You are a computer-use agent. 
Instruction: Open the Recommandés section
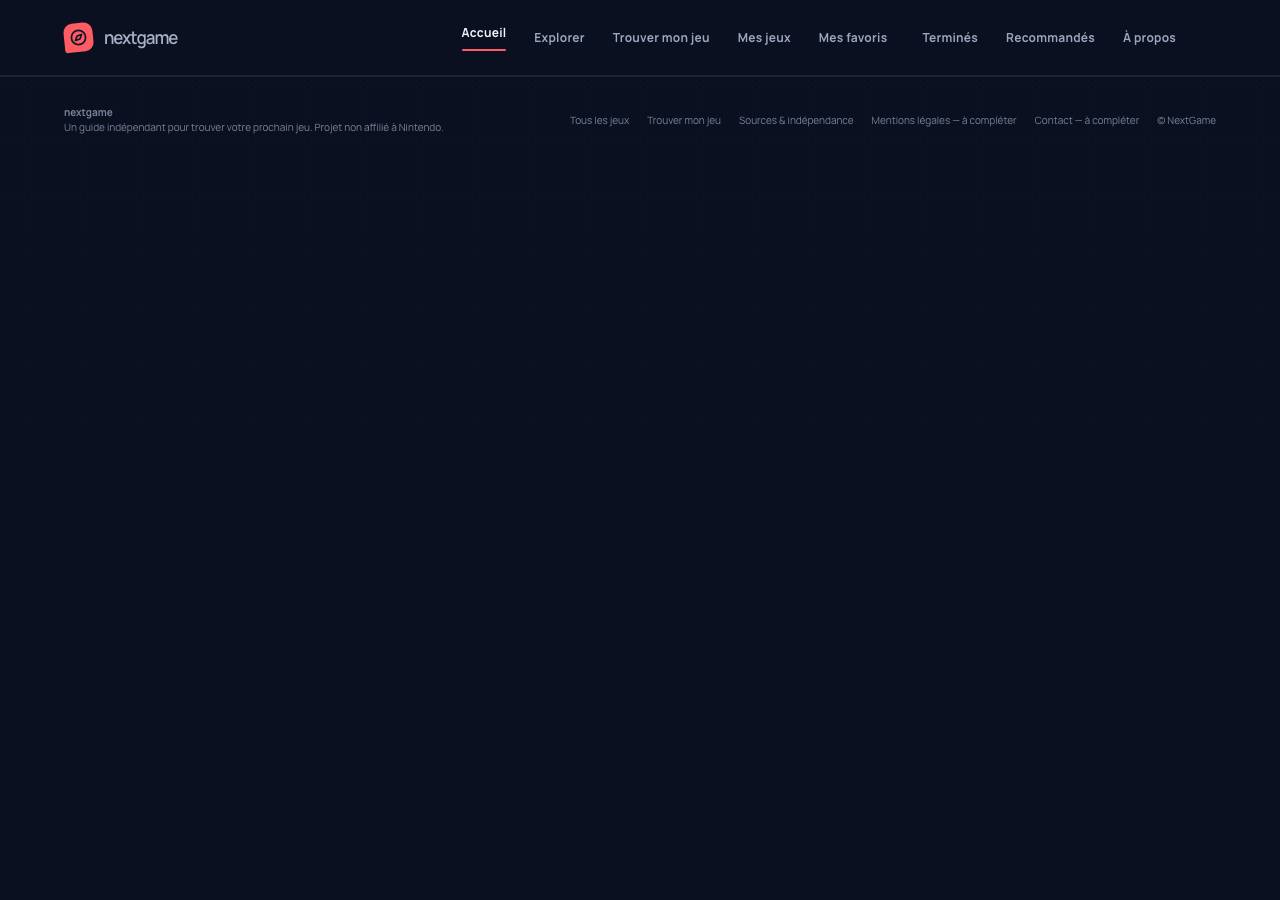tap(1050, 38)
